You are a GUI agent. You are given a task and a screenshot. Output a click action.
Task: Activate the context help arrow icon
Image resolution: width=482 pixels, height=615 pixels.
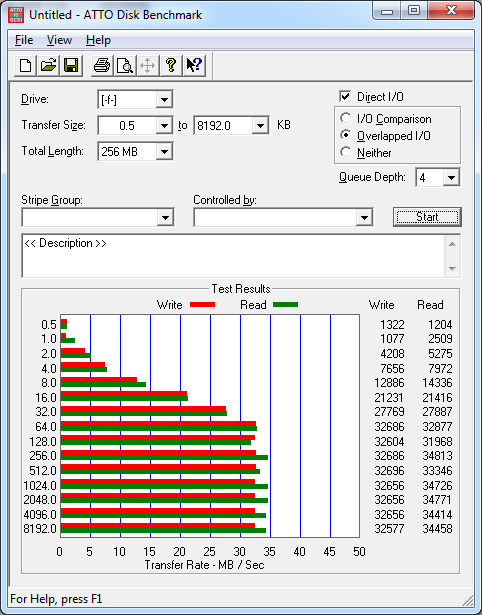tap(194, 65)
